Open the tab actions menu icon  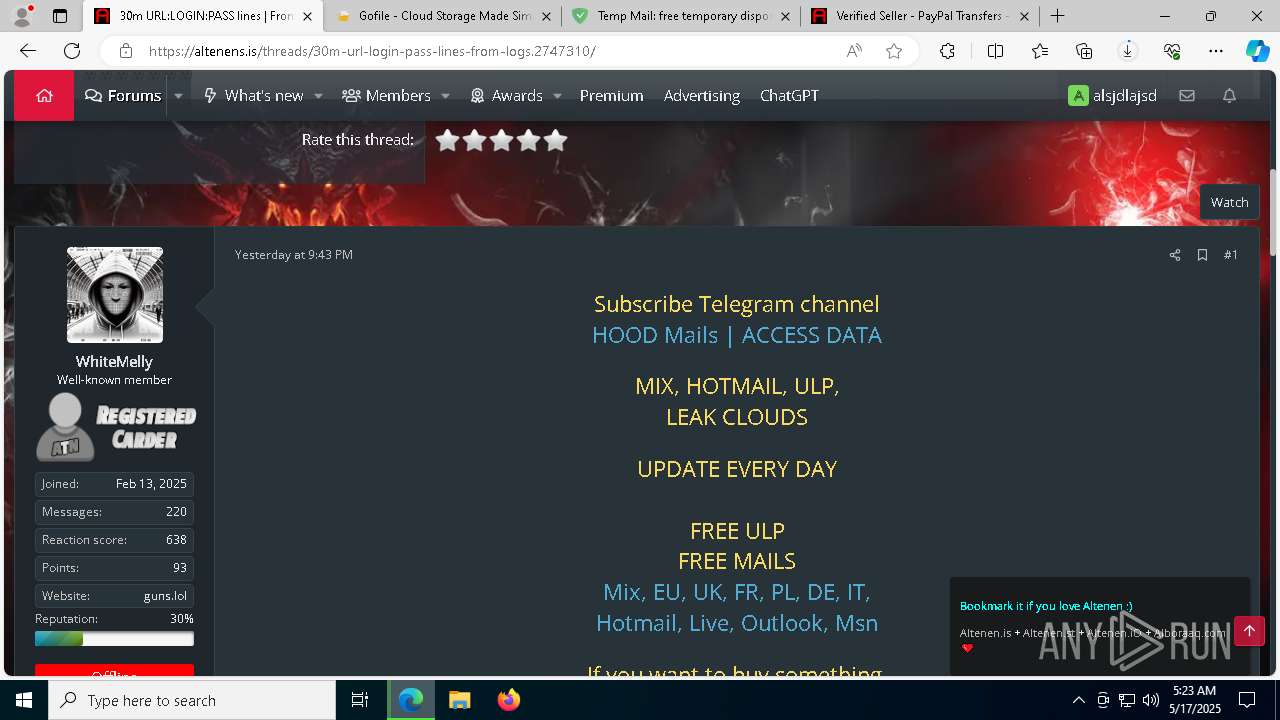pyautogui.click(x=60, y=16)
